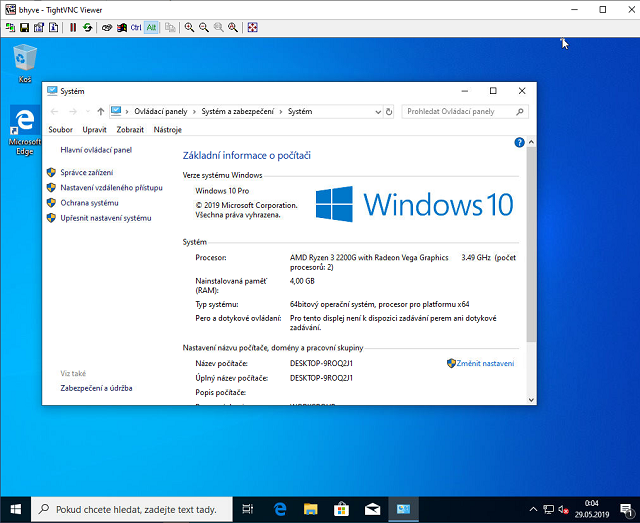This screenshot has height=523, width=640.
Task: Open the Zobrazit menu
Action: click(130, 130)
